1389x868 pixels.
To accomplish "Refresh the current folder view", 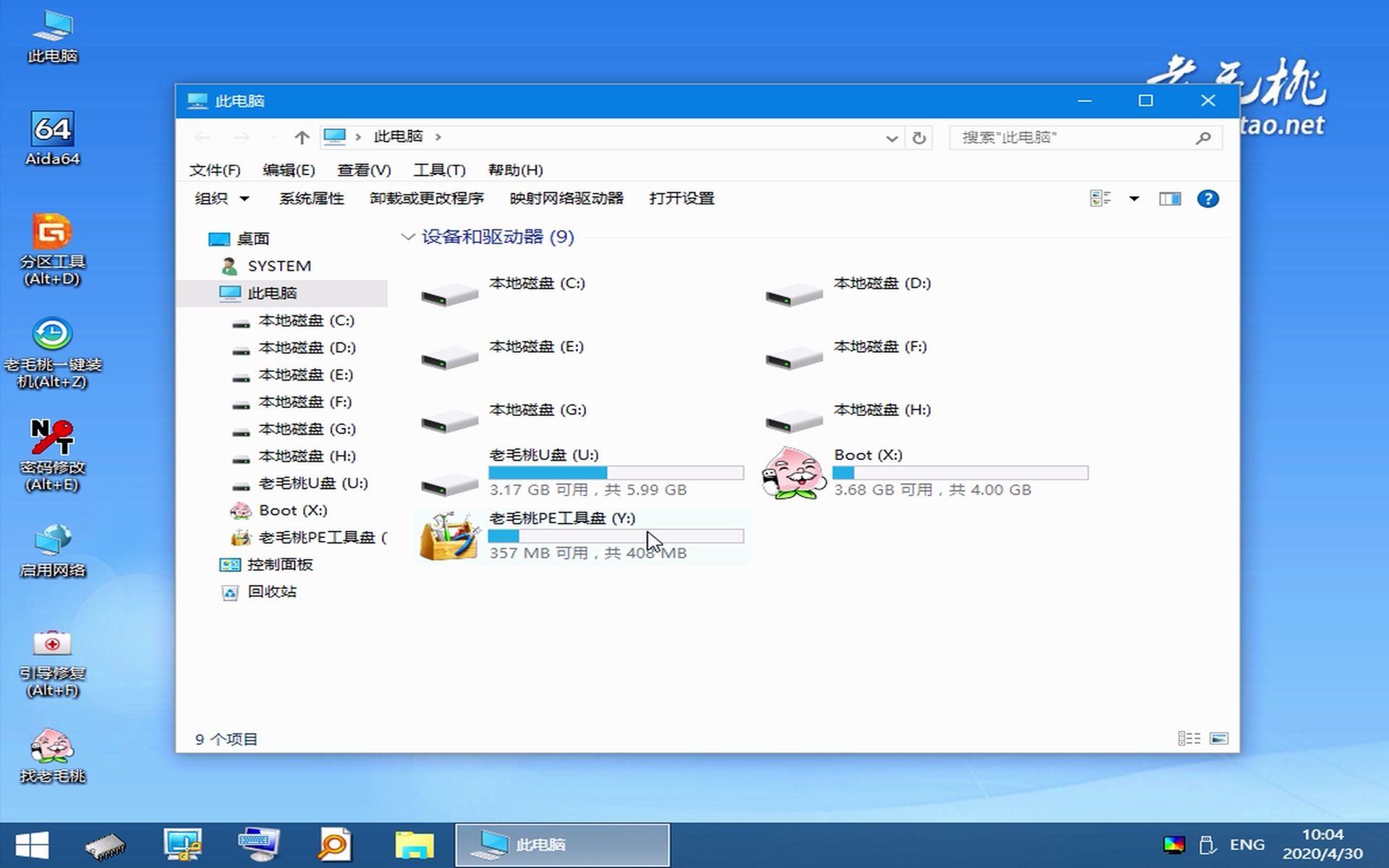I will 919,137.
